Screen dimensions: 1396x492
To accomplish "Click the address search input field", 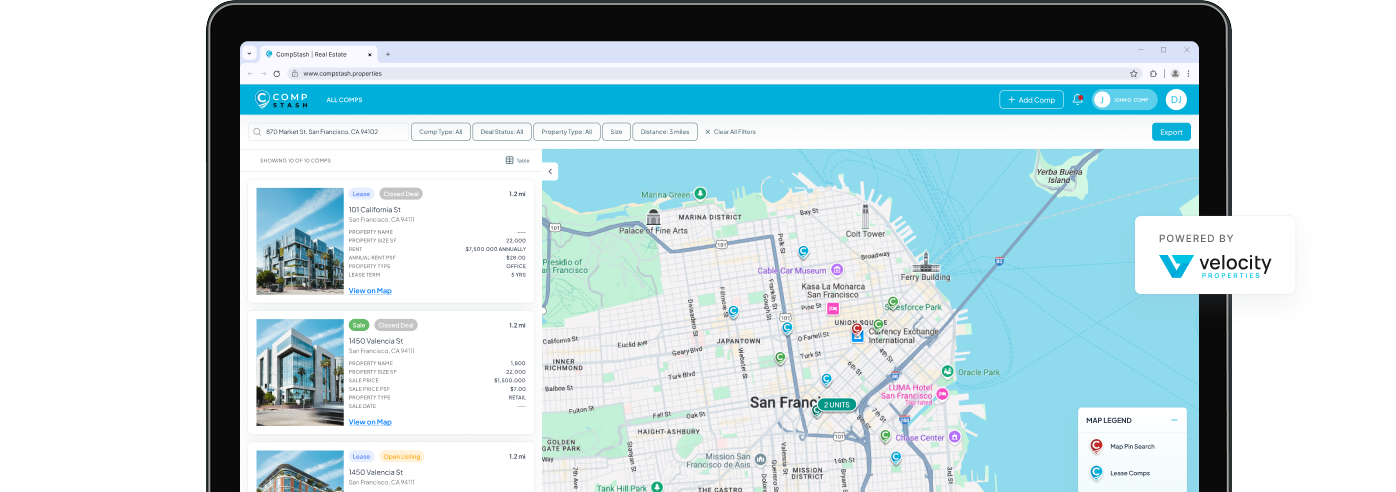I will point(328,132).
